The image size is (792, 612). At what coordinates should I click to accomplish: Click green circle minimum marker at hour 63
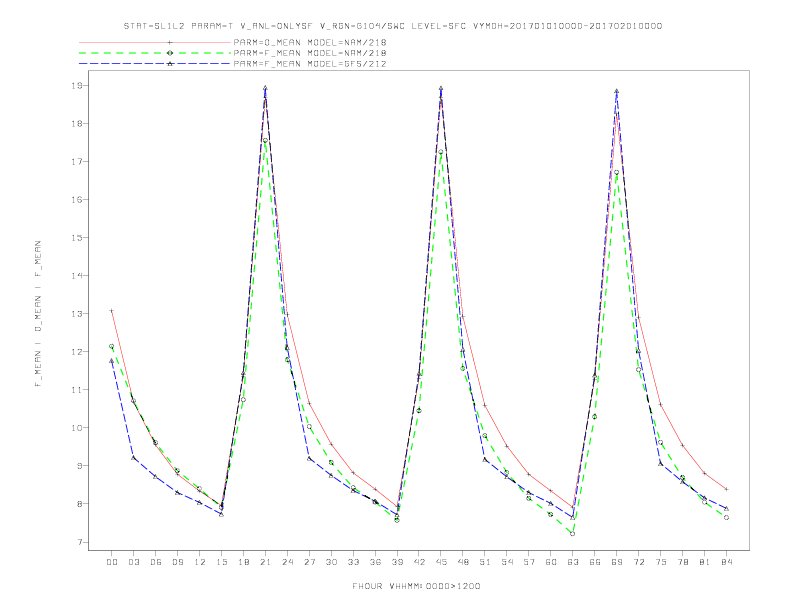tap(573, 534)
